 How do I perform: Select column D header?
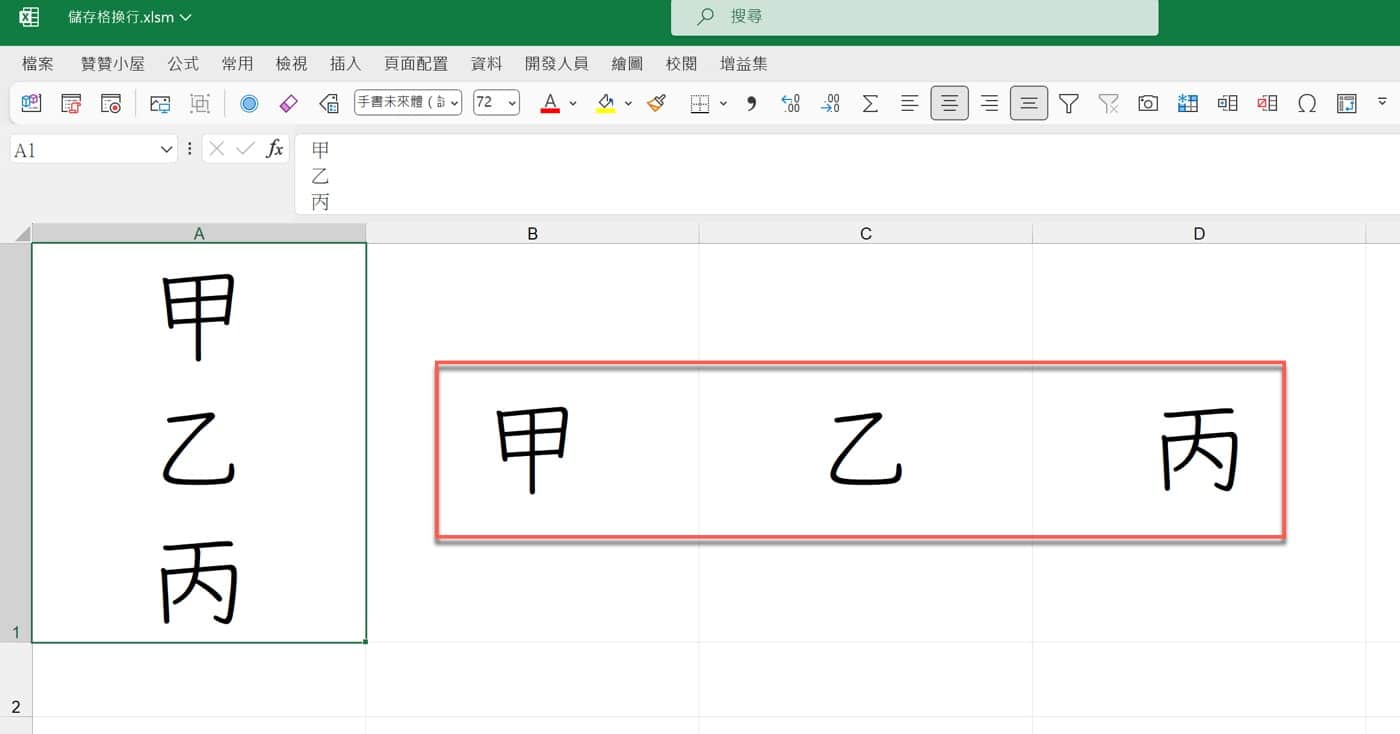pos(1199,233)
